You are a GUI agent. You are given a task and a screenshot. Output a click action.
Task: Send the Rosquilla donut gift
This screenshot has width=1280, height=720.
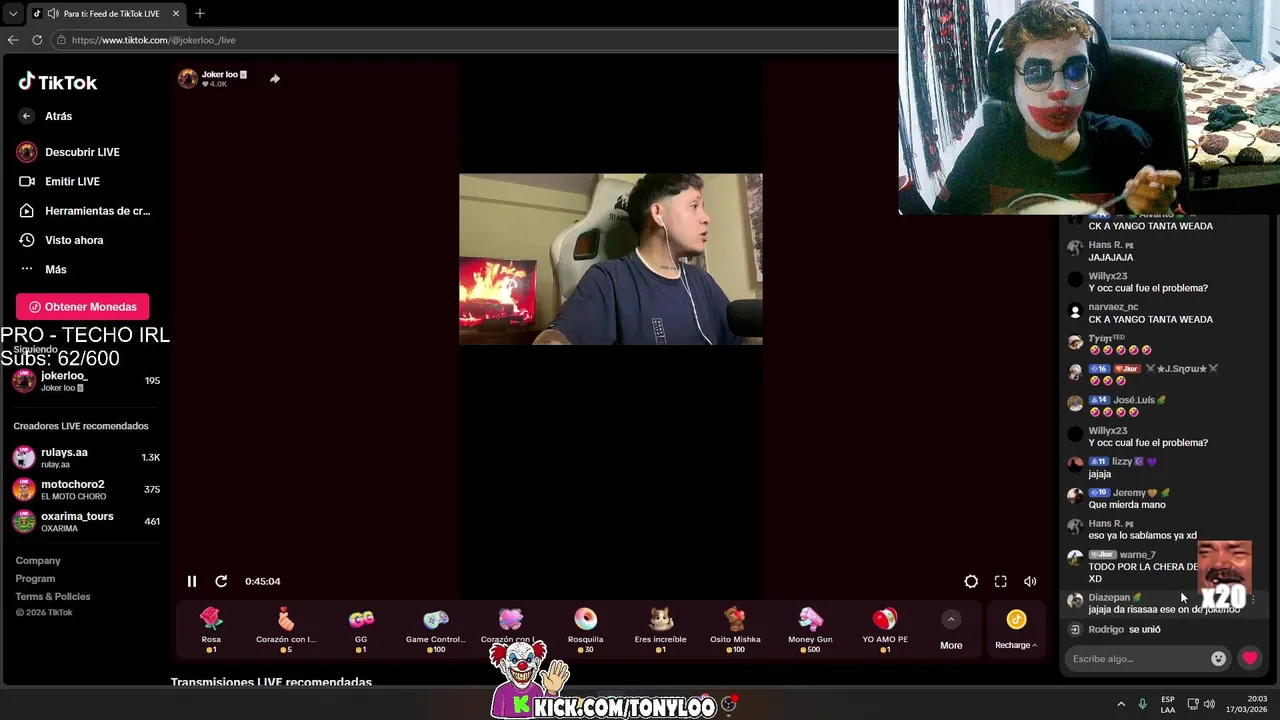(x=586, y=630)
